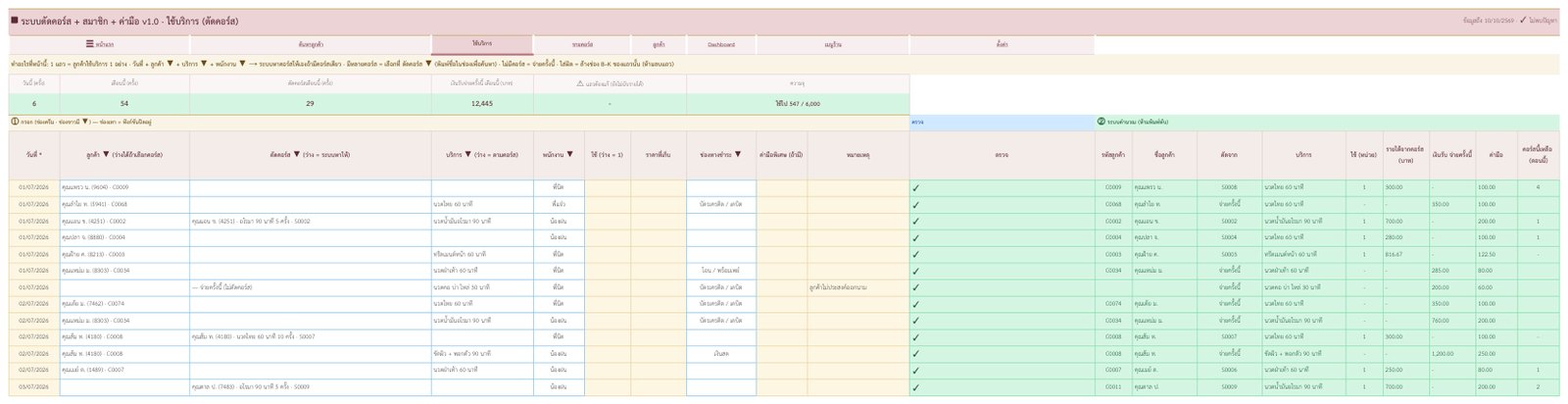This screenshot has height=404, width=1568.
Task: Open the ตั้งค่า tab
Action: (1002, 44)
